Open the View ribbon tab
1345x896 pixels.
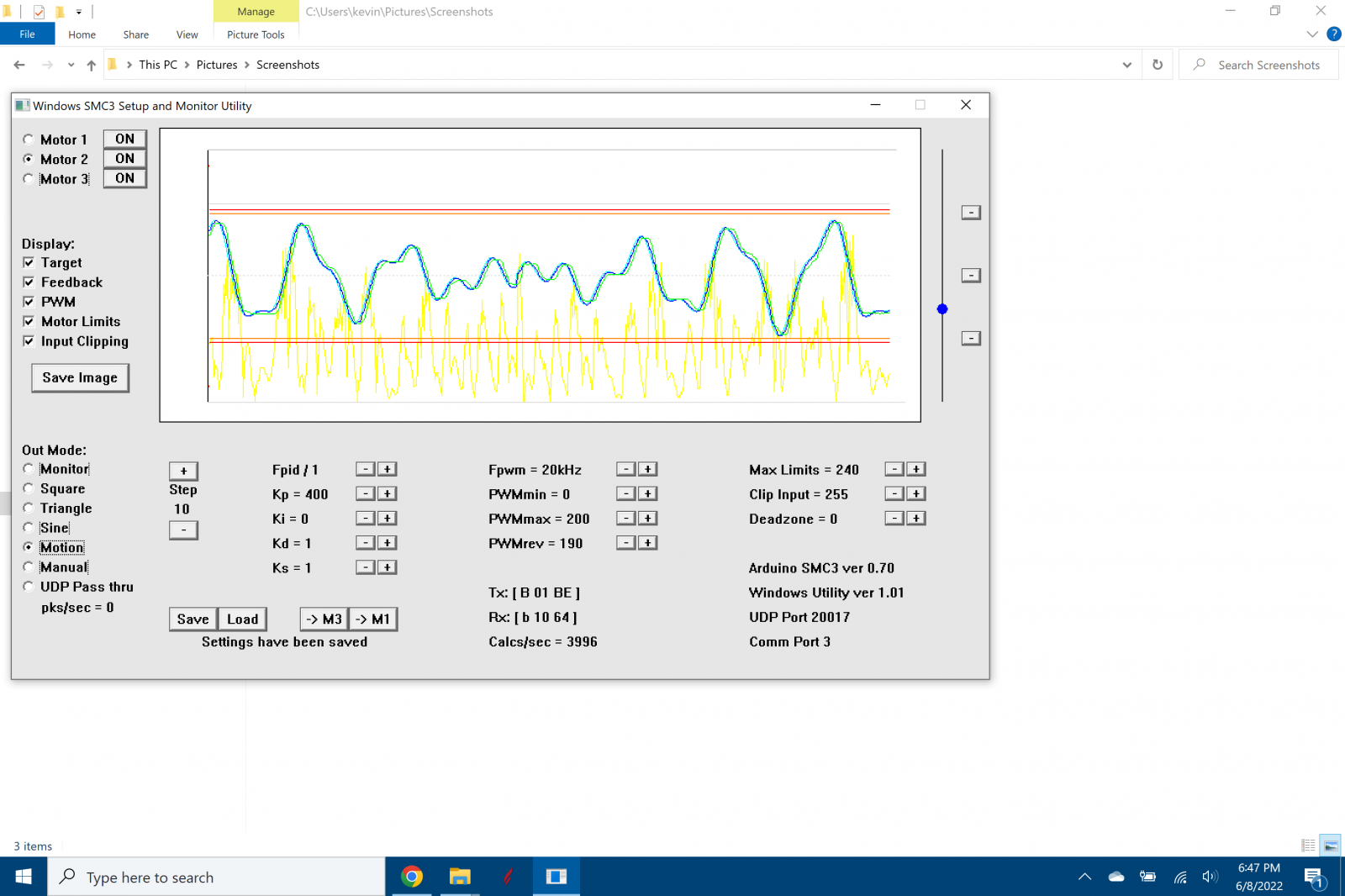(x=187, y=34)
